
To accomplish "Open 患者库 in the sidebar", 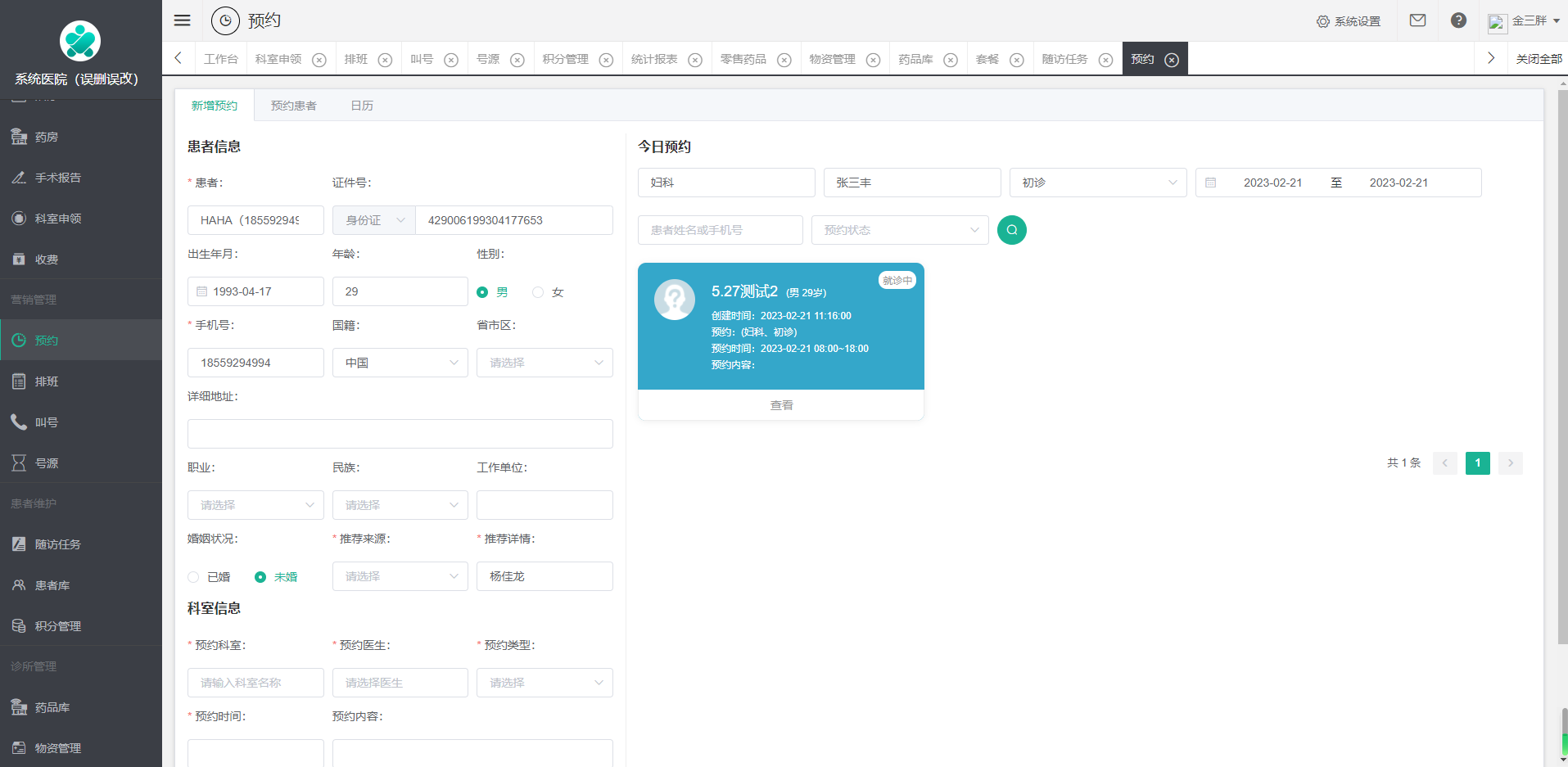I will pos(81,585).
